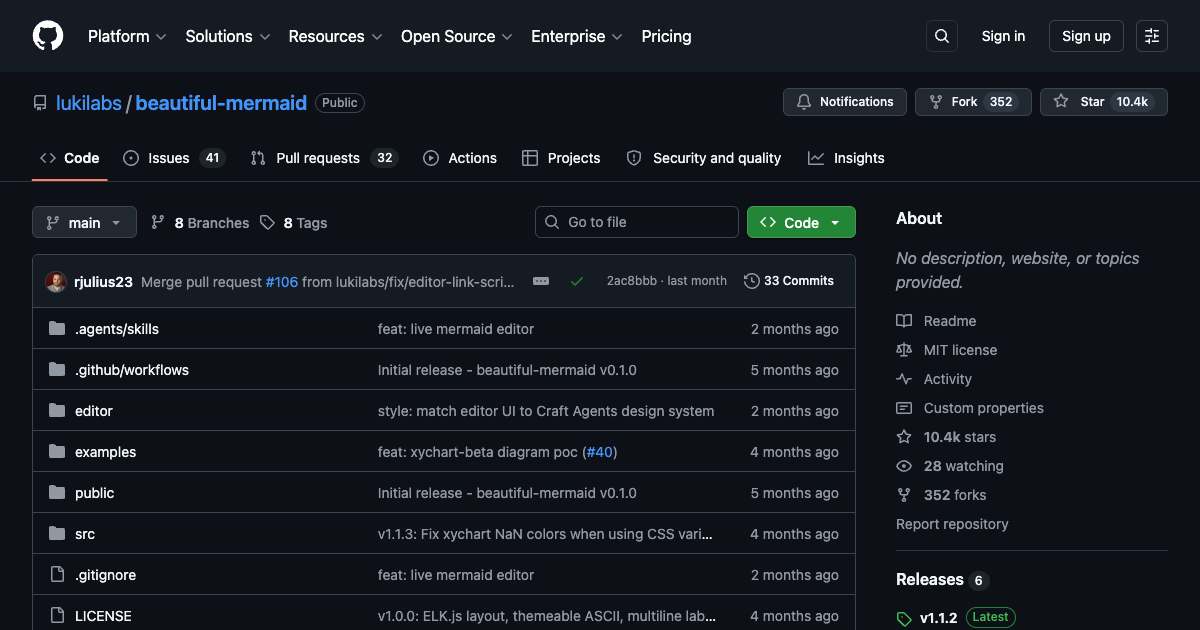This screenshot has width=1200, height=630.
Task: Click the eye icon beside watching
Action: click(x=904, y=466)
